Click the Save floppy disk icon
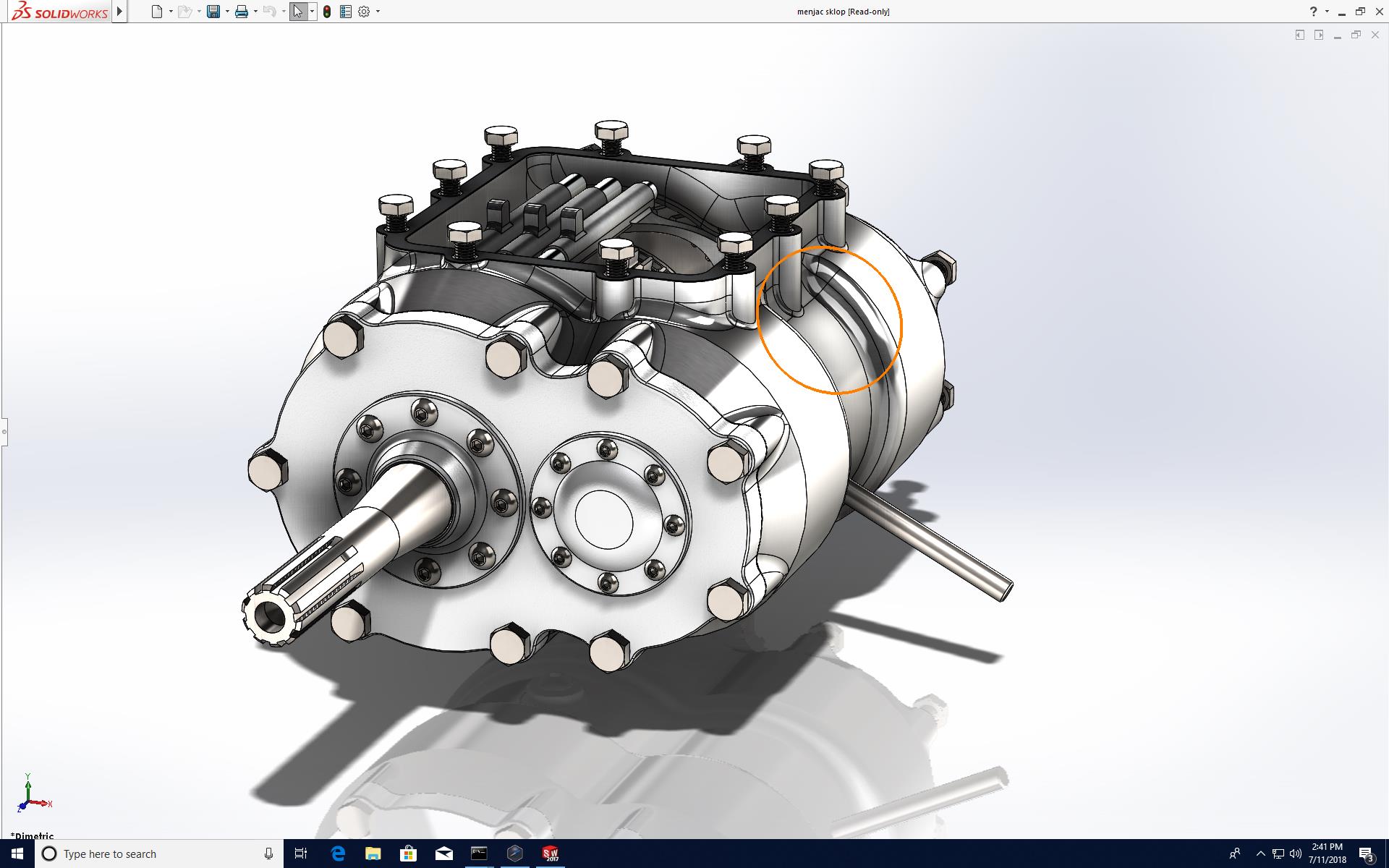This screenshot has width=1389, height=868. point(213,12)
